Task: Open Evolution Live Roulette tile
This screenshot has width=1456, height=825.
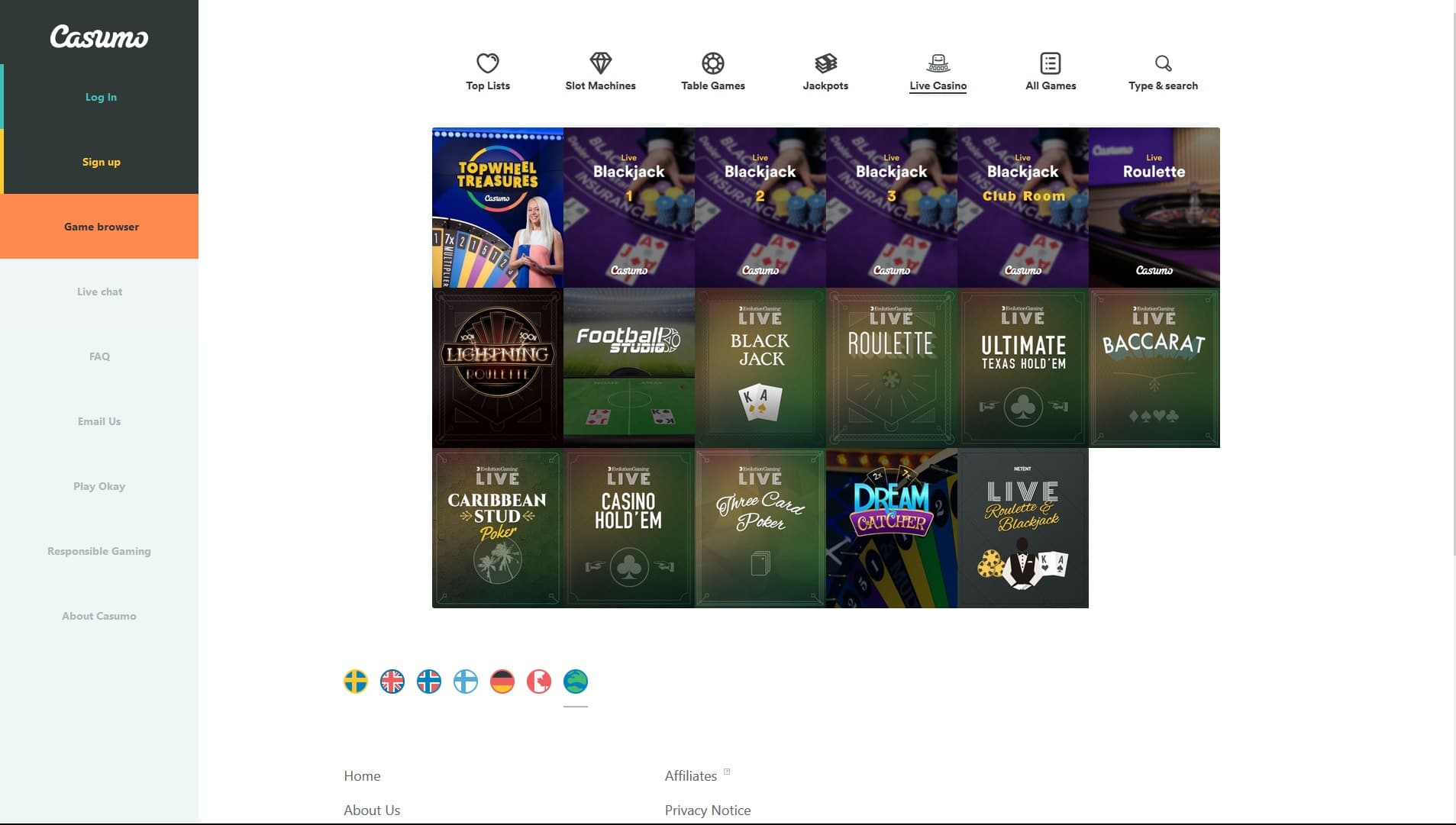Action: tap(892, 368)
